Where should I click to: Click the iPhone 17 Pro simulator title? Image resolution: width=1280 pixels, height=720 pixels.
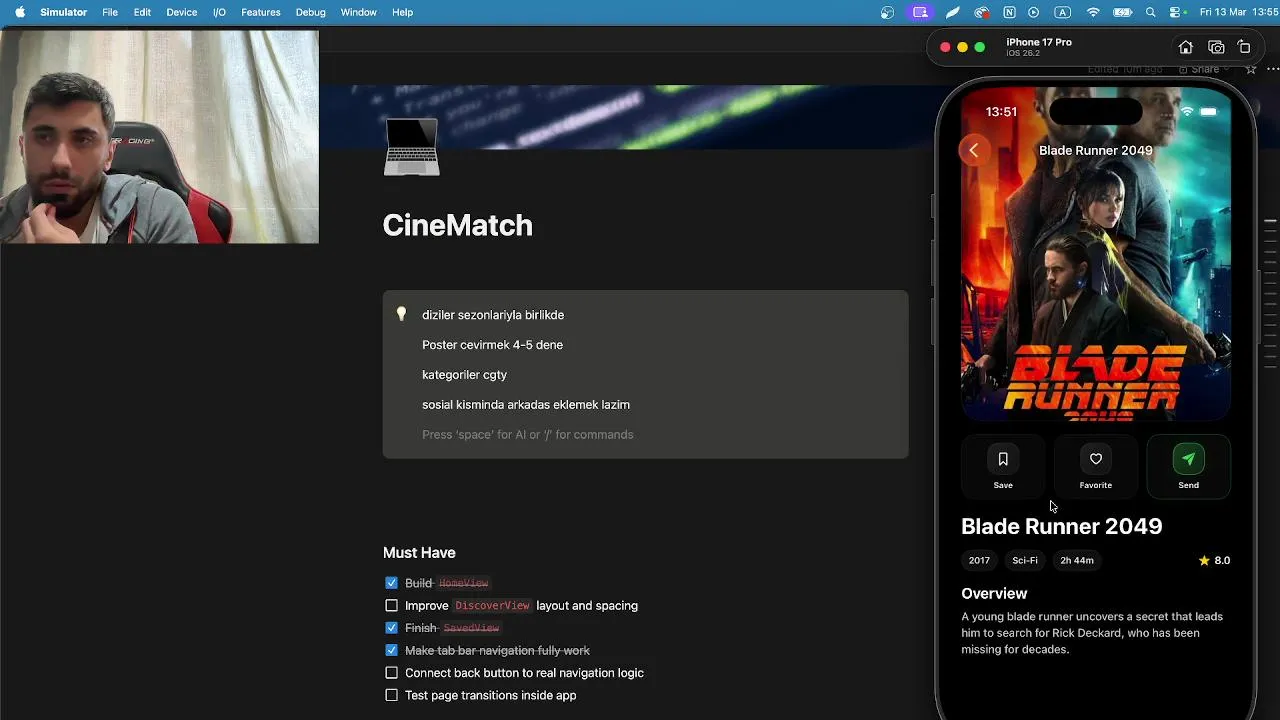point(1039,42)
